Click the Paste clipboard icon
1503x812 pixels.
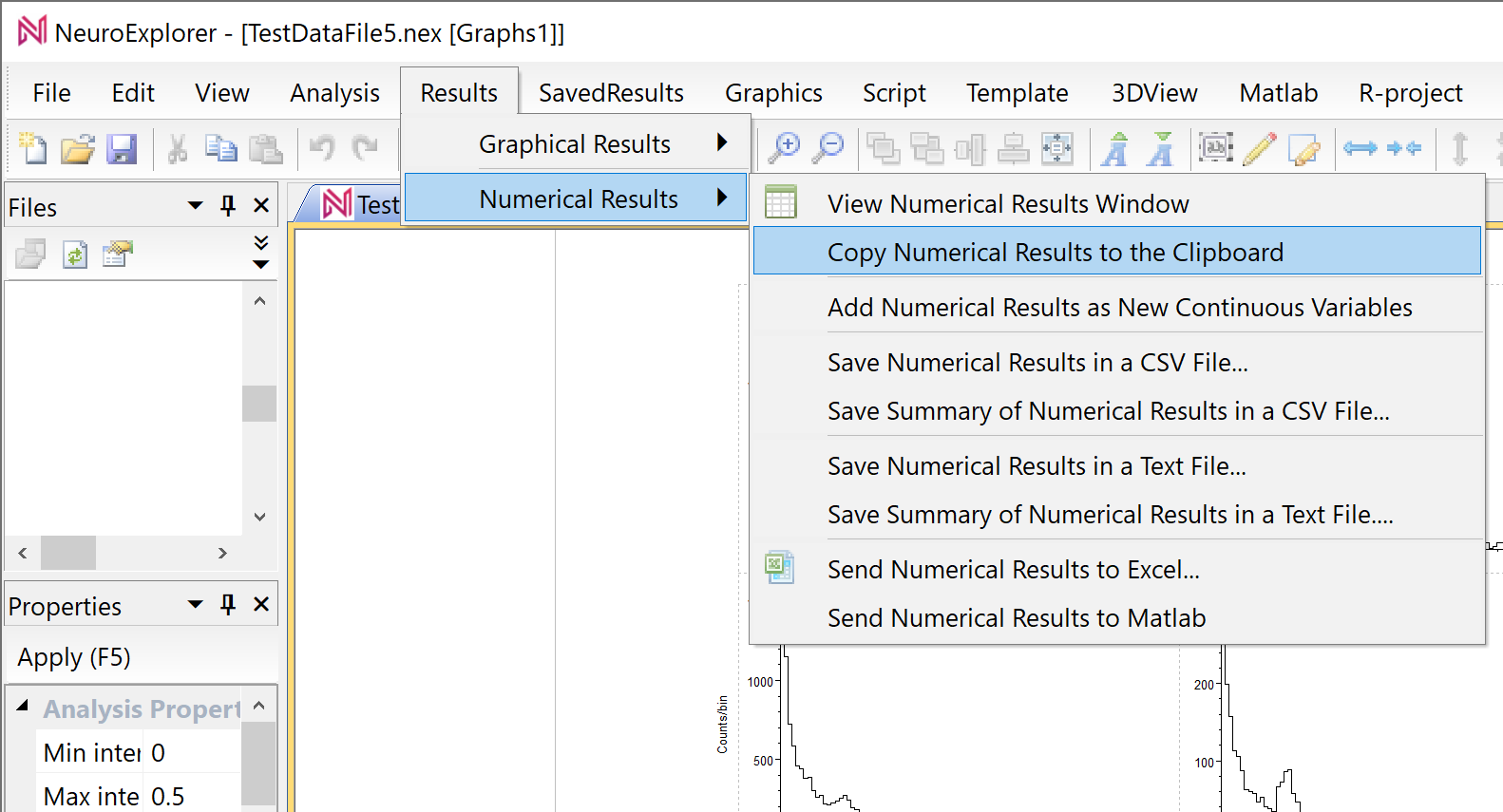point(266,148)
